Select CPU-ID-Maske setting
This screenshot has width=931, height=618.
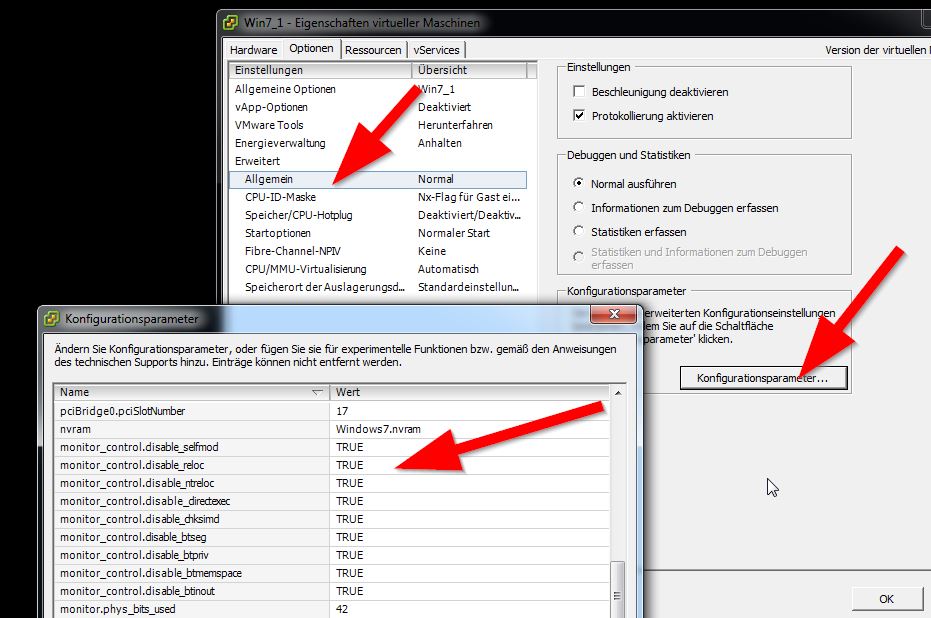pyautogui.click(x=280, y=197)
